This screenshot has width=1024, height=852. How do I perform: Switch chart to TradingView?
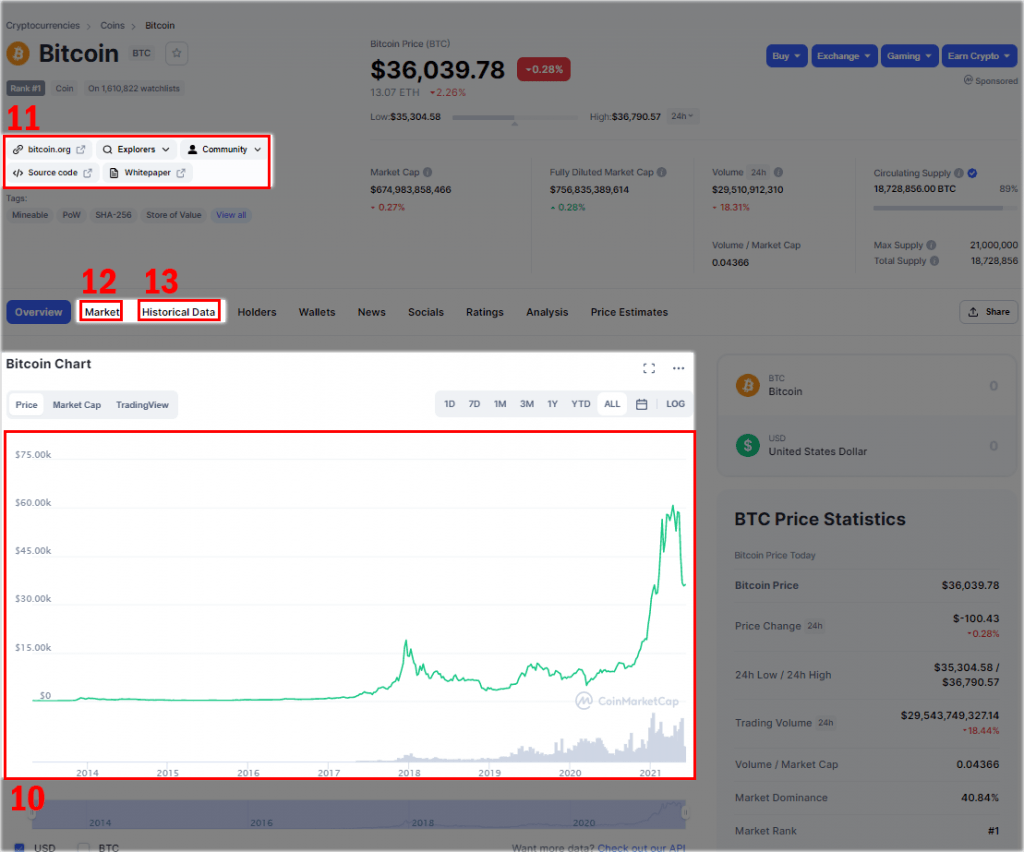pyautogui.click(x=142, y=405)
